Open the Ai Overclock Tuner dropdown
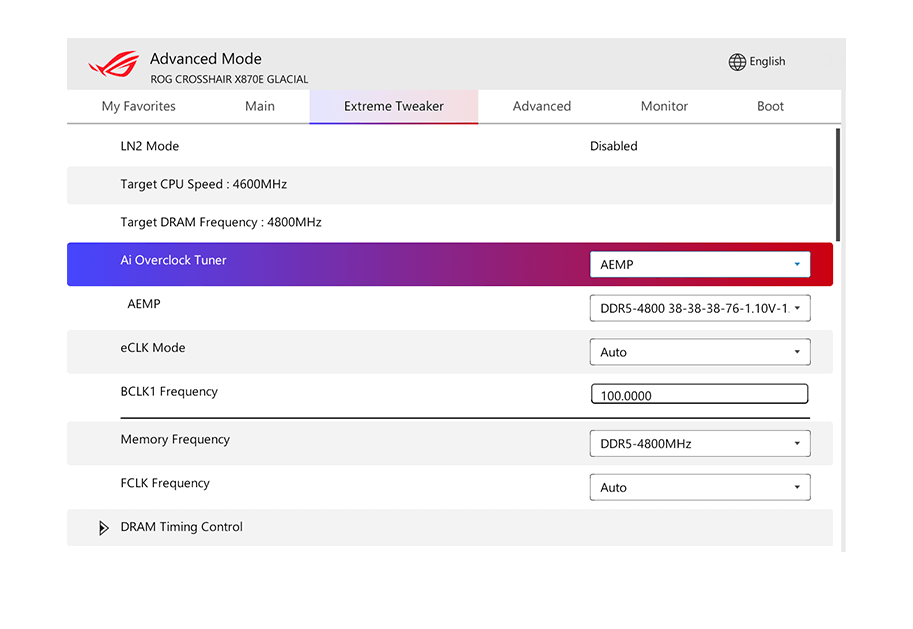 click(699, 265)
